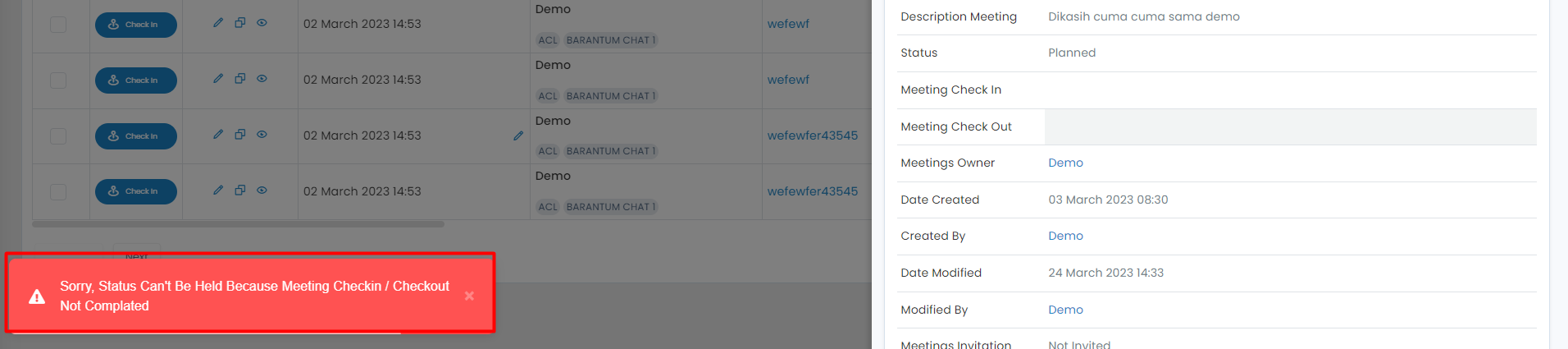Click the pencil edit icon in first row
Screen dimensions: 1568x349
coord(218,23)
